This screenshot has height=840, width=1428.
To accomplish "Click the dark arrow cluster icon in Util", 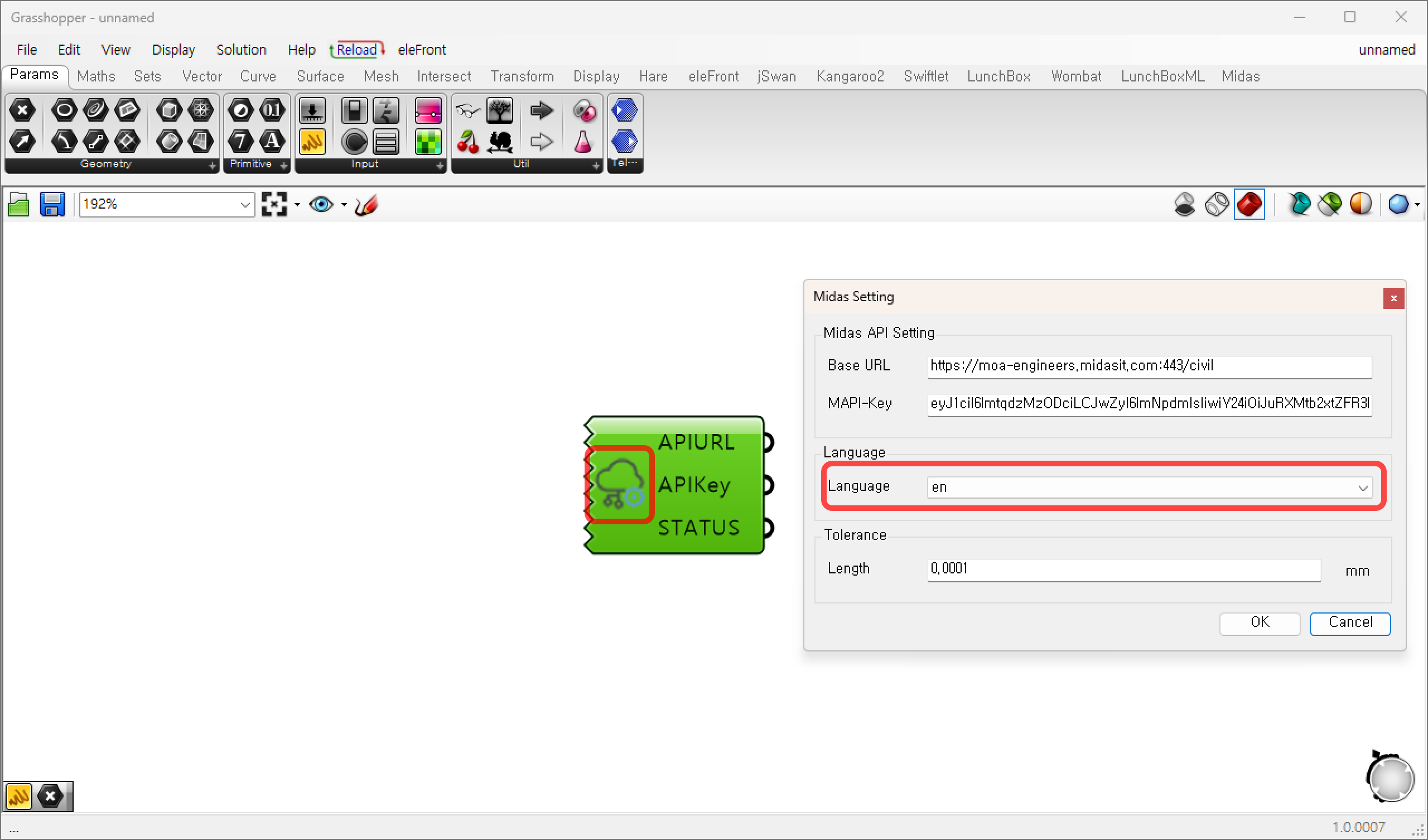I will point(542,110).
